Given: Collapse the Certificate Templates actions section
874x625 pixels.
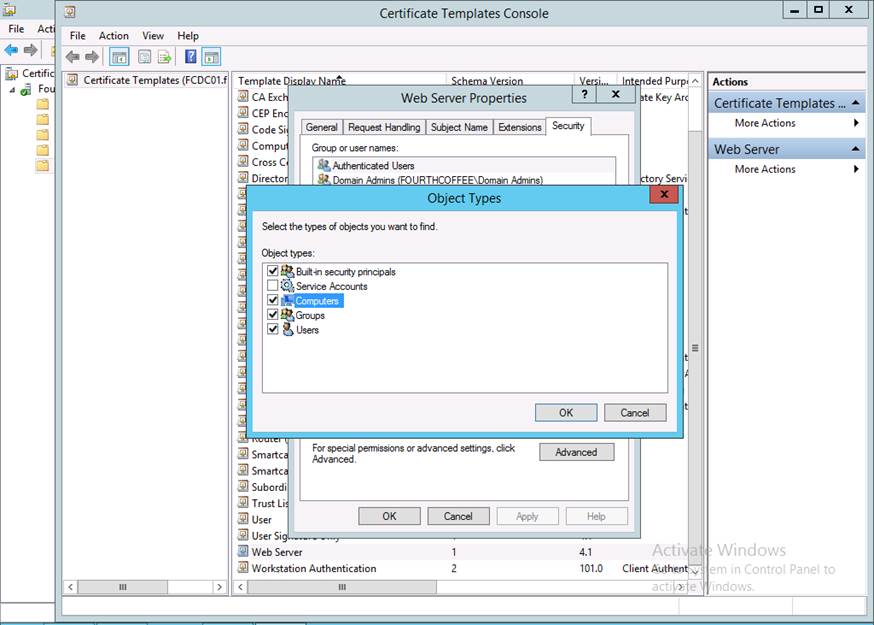Looking at the screenshot, I should (856, 103).
